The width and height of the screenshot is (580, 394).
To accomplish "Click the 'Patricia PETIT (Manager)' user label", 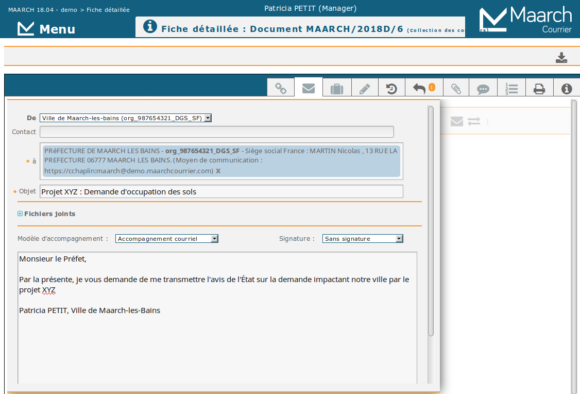I will point(310,8).
